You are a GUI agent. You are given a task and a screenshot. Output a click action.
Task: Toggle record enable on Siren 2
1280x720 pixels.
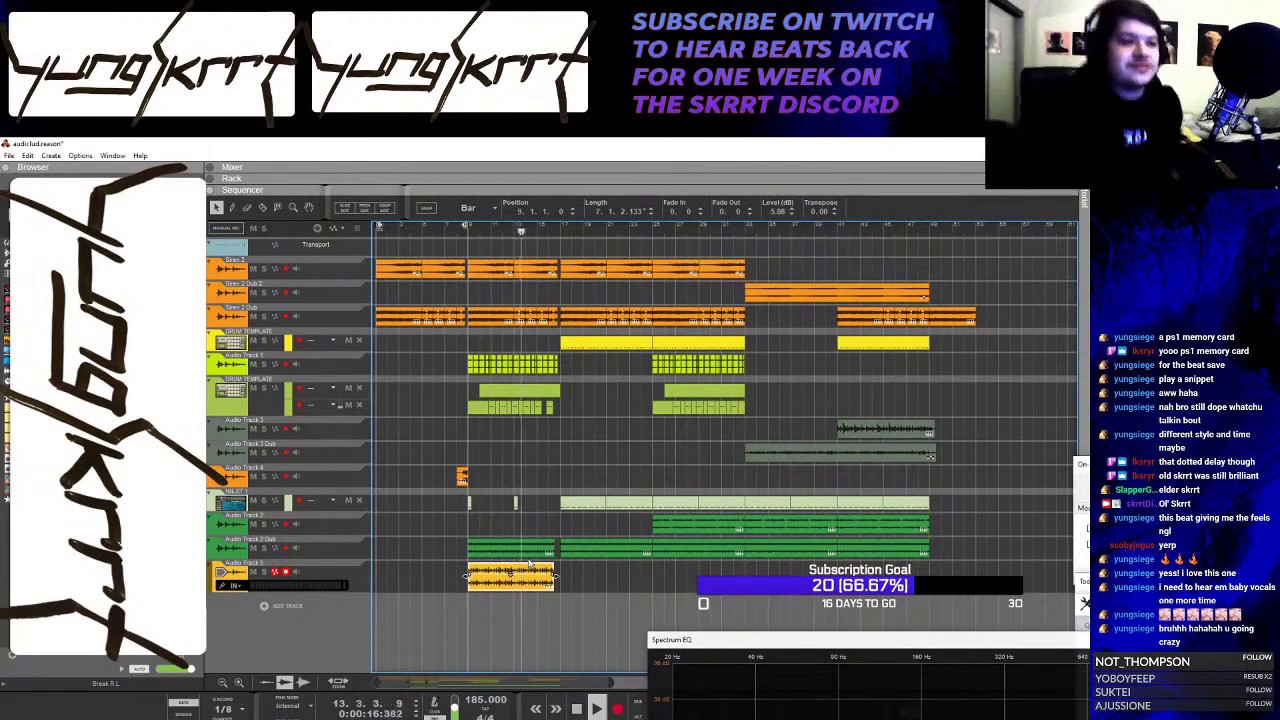[x=285, y=268]
